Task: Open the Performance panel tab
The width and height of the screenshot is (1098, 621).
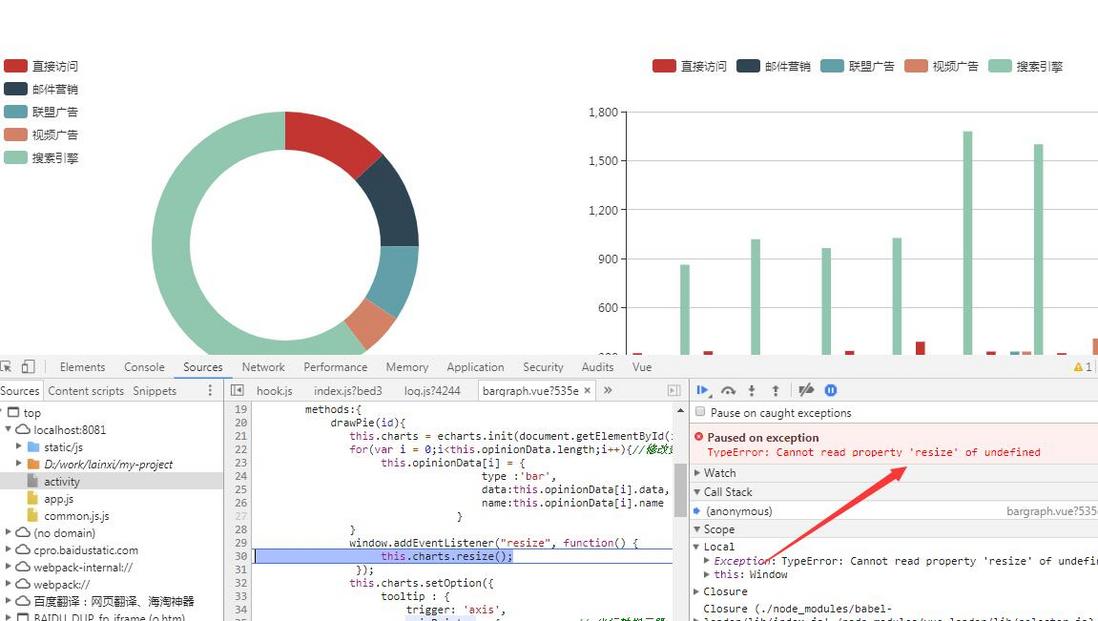Action: [x=335, y=367]
